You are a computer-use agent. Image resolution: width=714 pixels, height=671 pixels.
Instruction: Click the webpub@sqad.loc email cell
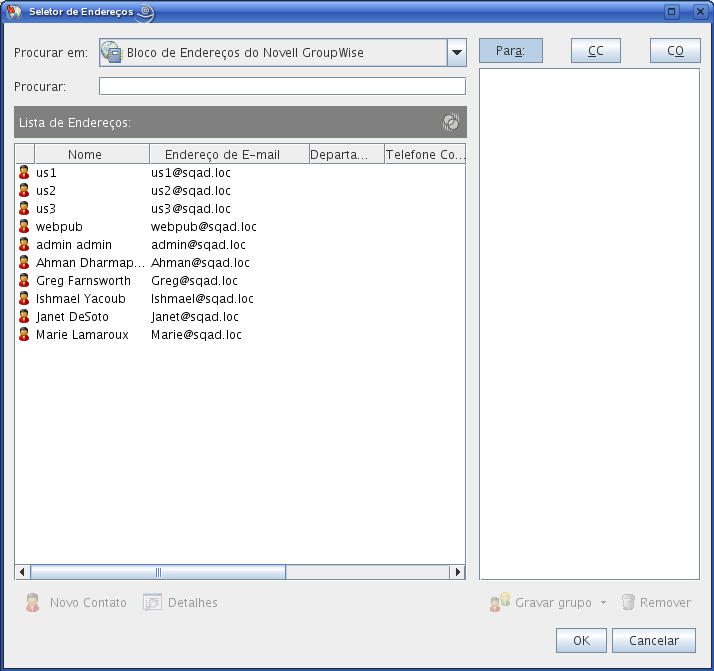(x=204, y=226)
